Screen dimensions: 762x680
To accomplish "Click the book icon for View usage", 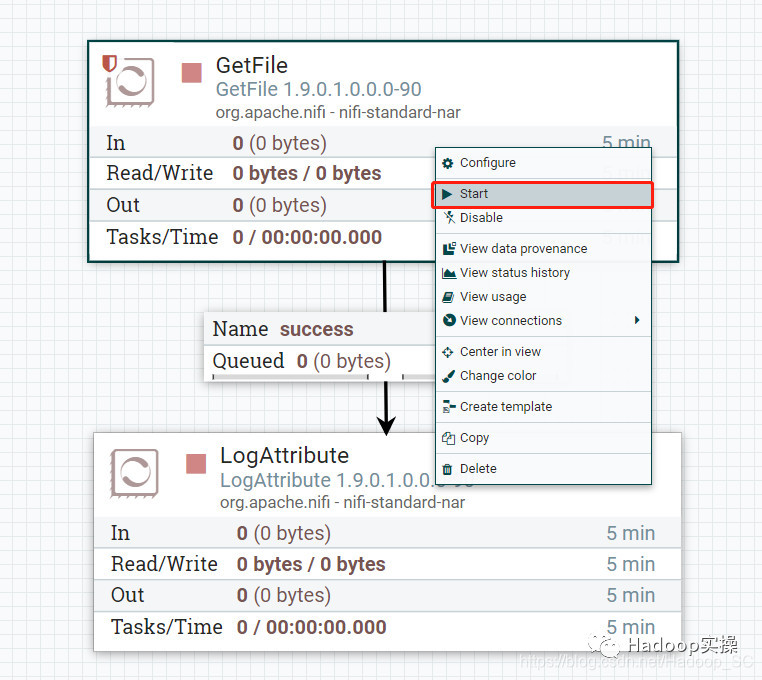I will point(448,297).
